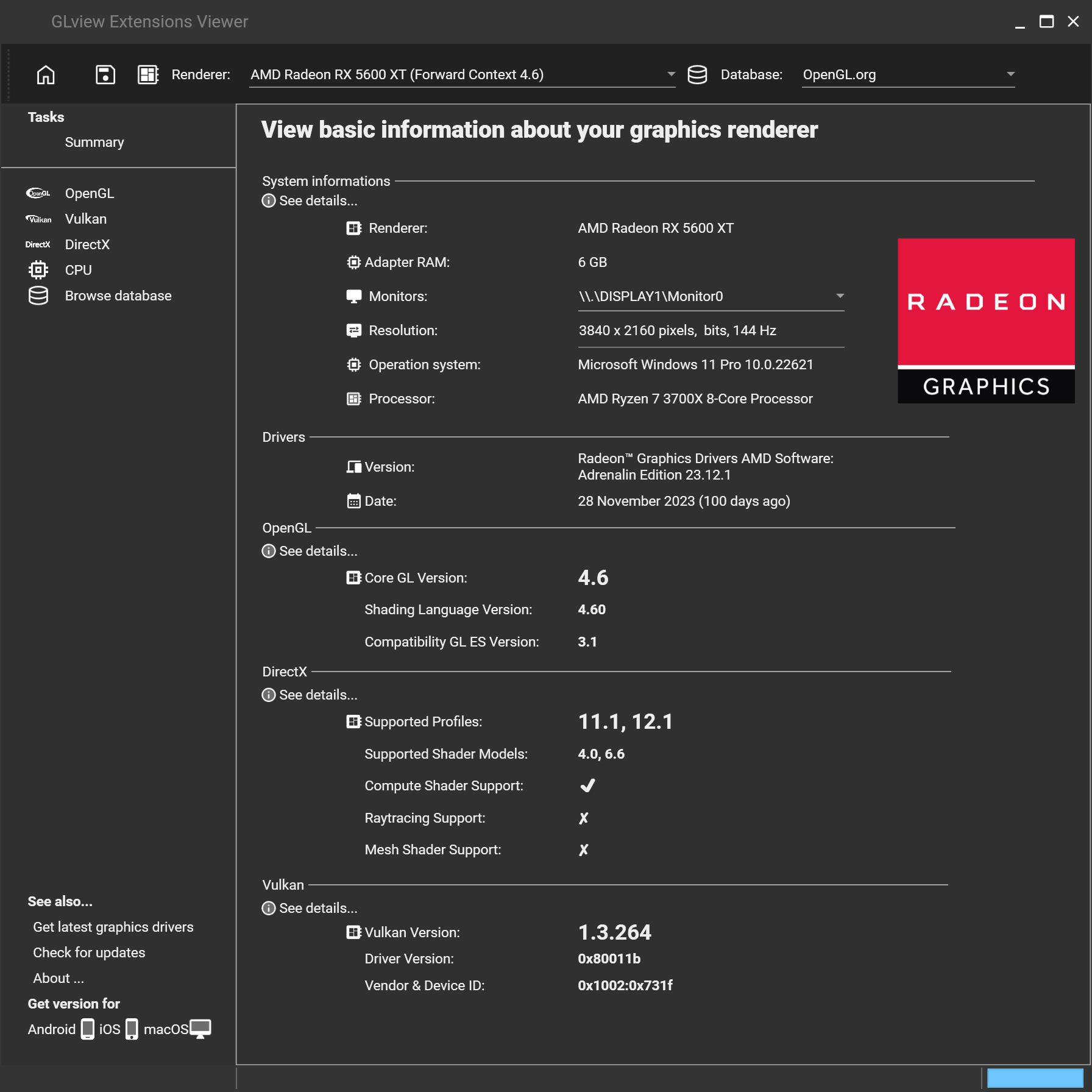Viewport: 1092px width, 1092px height.
Task: Open the About ... link
Action: pyautogui.click(x=58, y=979)
